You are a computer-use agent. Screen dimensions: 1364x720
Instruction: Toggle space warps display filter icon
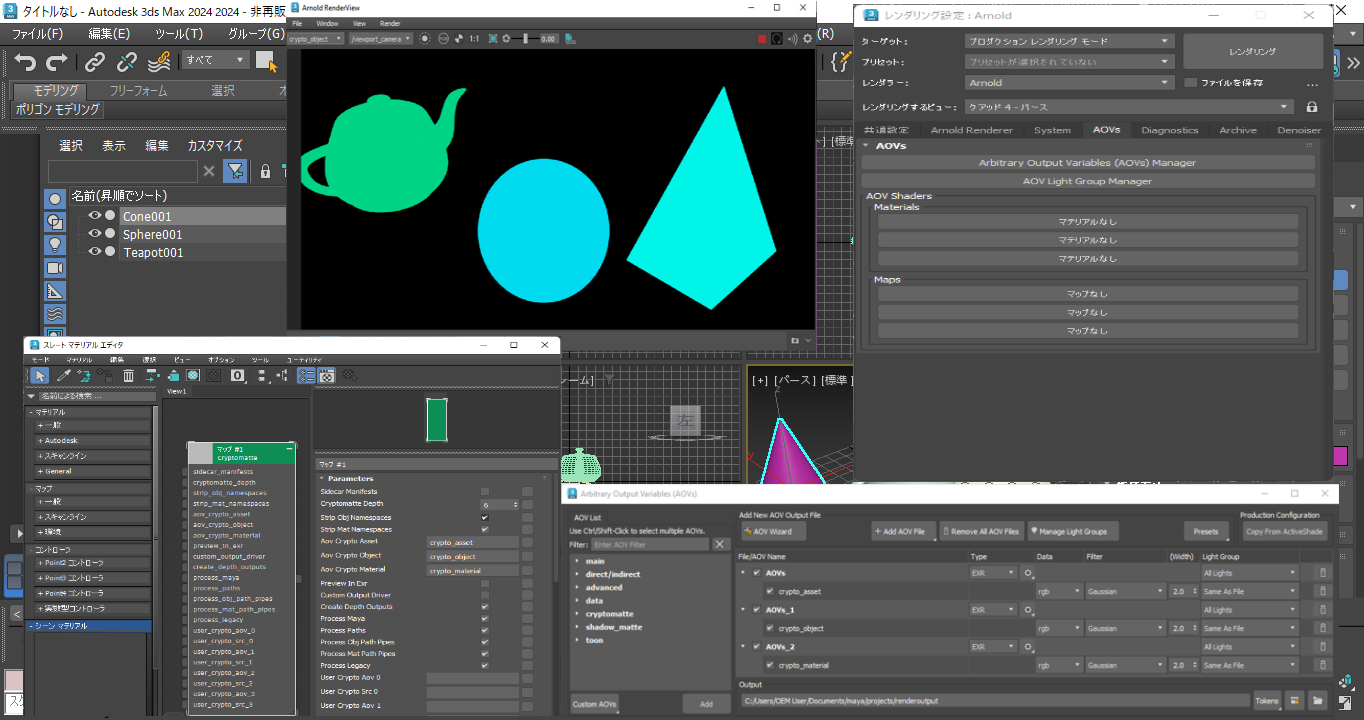55,314
